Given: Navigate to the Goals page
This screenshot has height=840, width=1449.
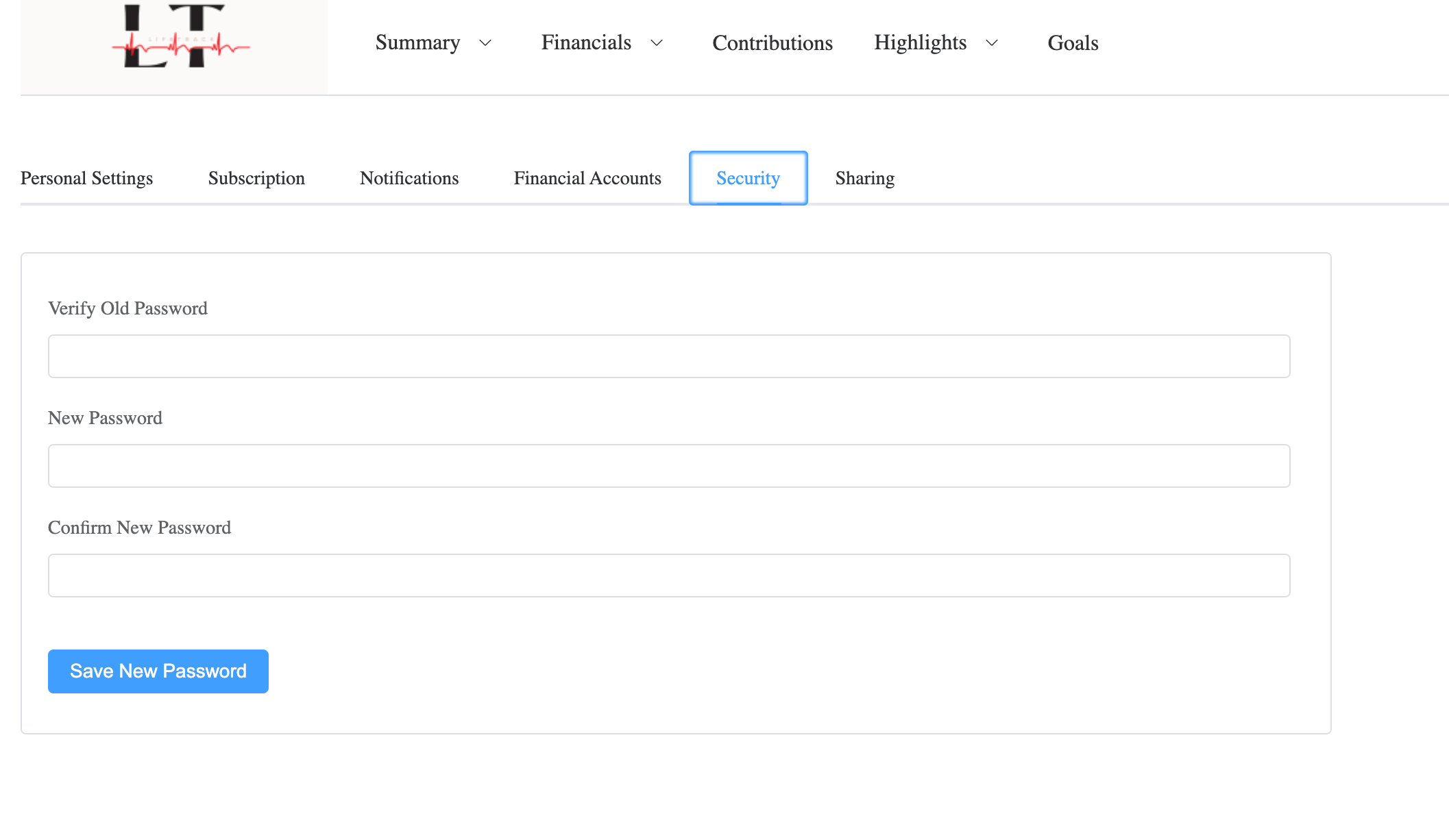Looking at the screenshot, I should (x=1073, y=43).
